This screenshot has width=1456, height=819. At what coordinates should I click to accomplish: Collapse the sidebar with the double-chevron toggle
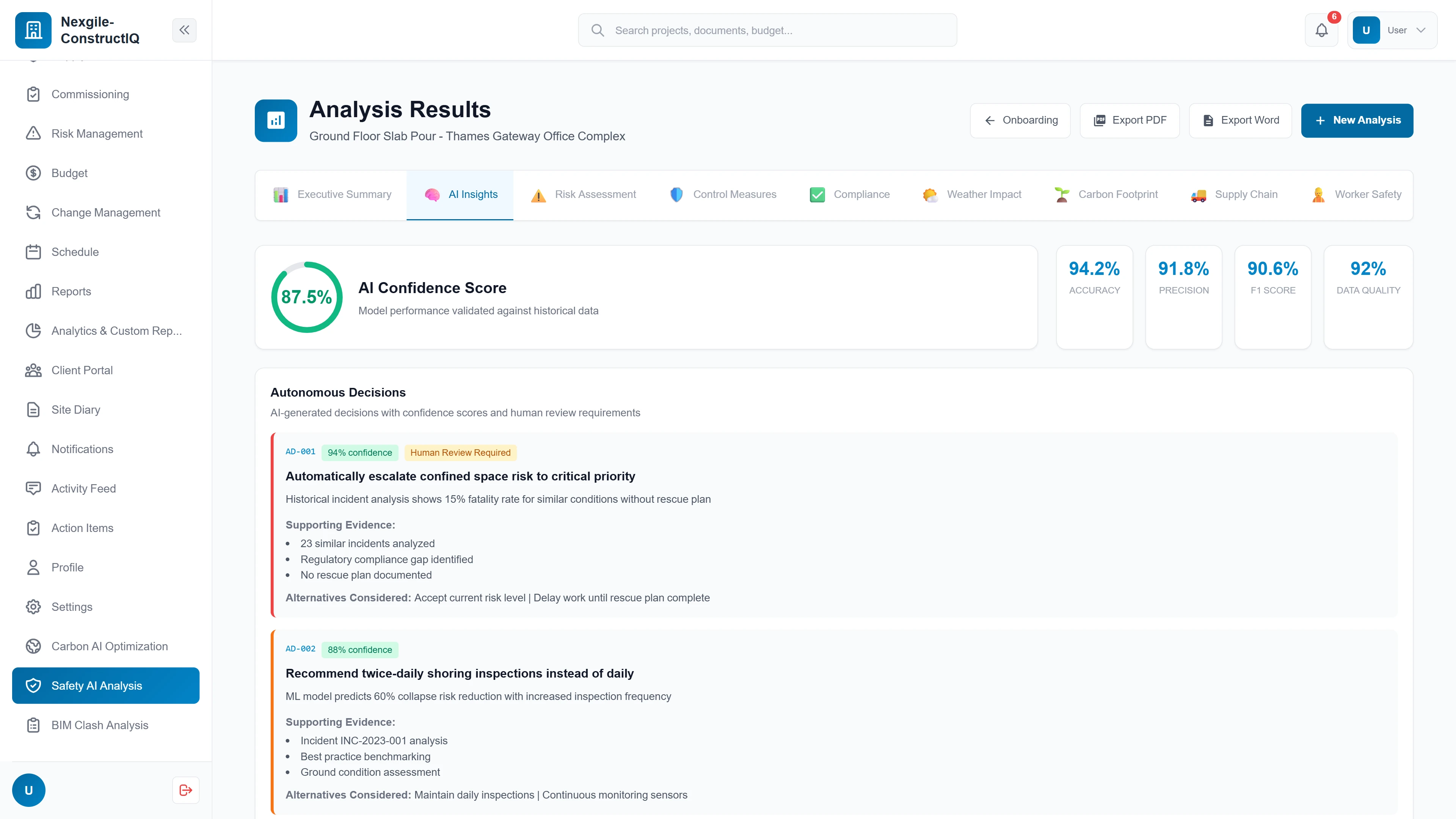(x=184, y=30)
